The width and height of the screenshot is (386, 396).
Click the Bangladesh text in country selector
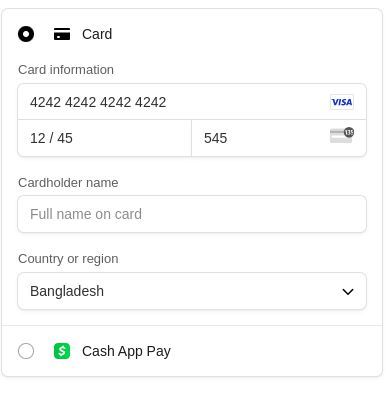pyautogui.click(x=67, y=291)
